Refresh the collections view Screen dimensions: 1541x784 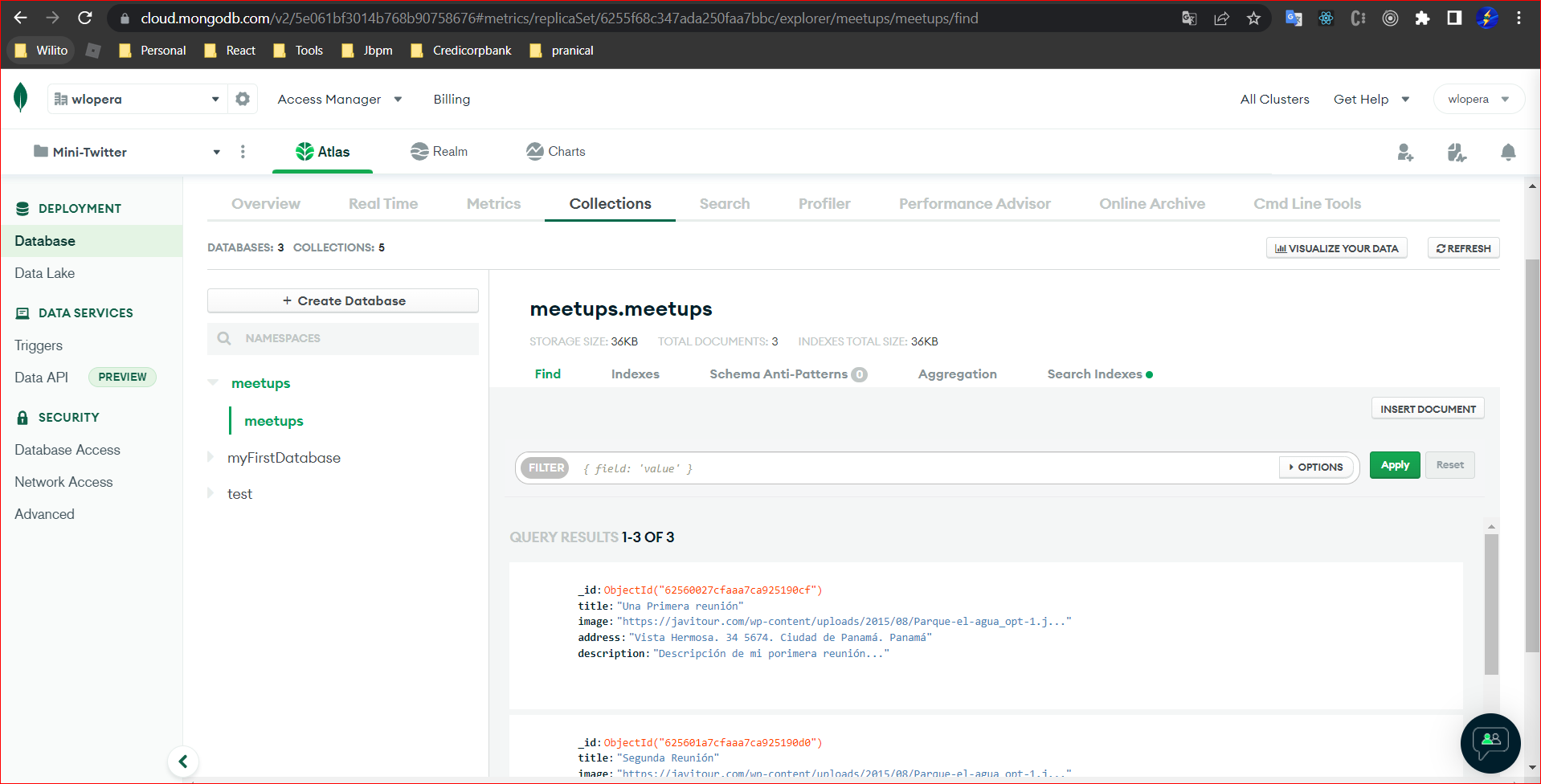point(1462,247)
